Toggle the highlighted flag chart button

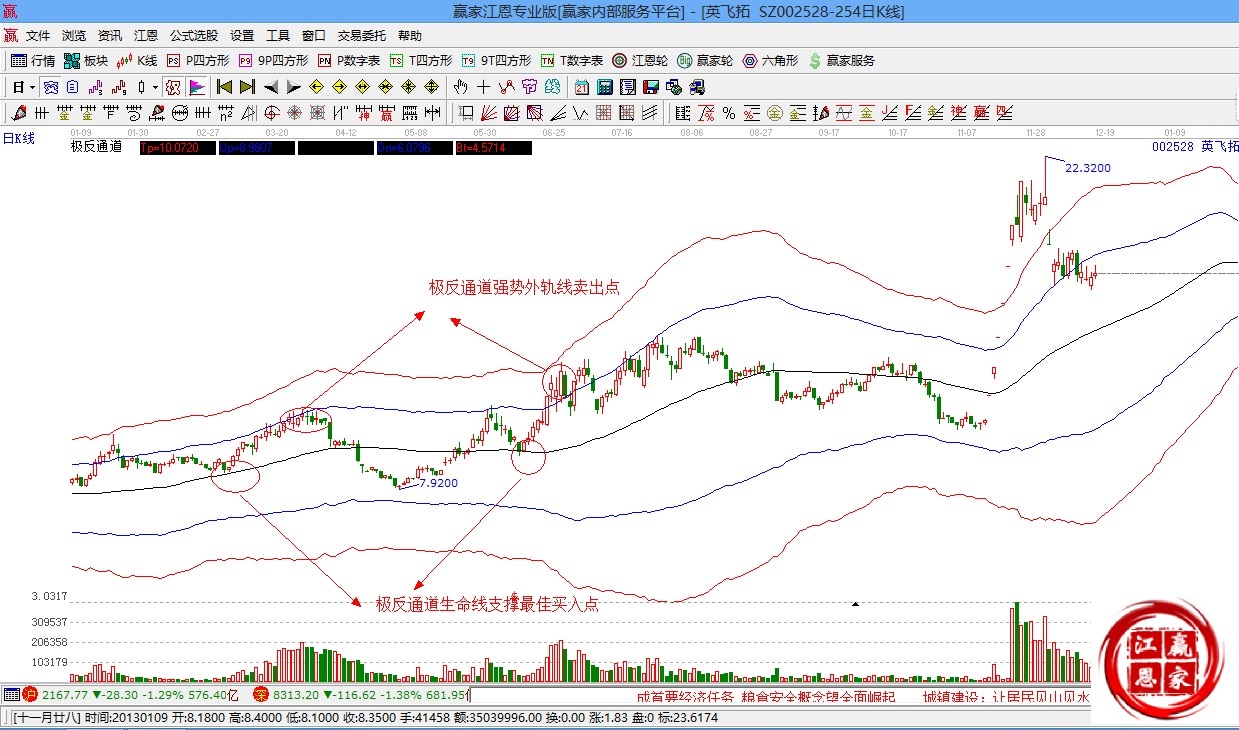coord(196,87)
